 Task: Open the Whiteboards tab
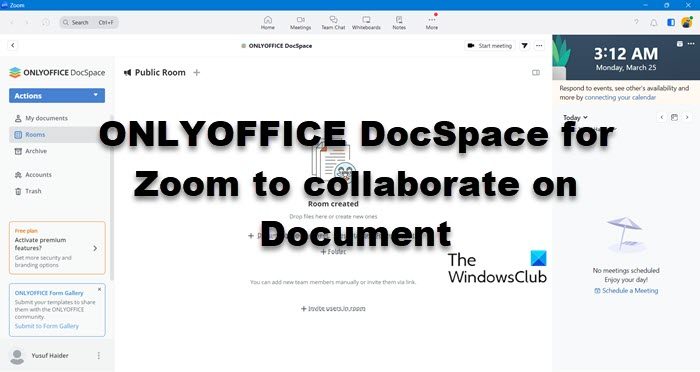tap(366, 23)
